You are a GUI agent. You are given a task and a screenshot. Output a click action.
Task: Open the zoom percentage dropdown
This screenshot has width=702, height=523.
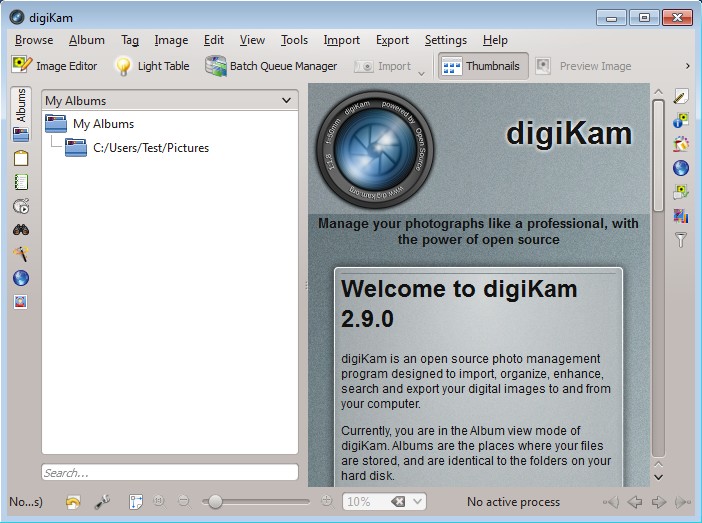[417, 502]
